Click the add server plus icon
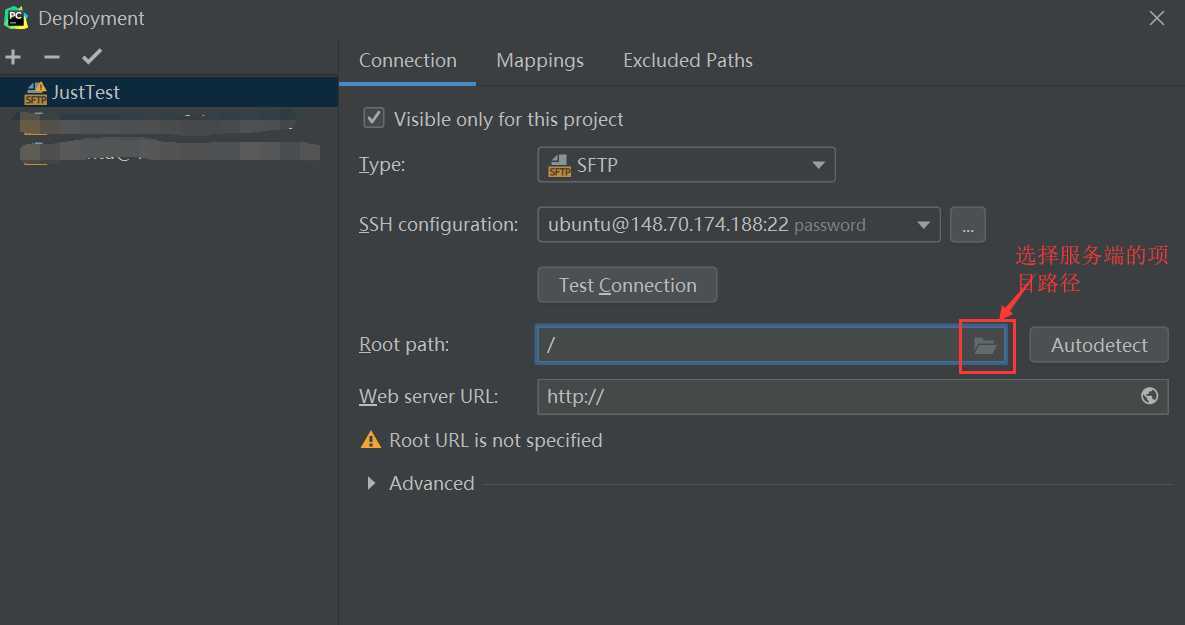Viewport: 1185px width, 625px height. coord(13,57)
